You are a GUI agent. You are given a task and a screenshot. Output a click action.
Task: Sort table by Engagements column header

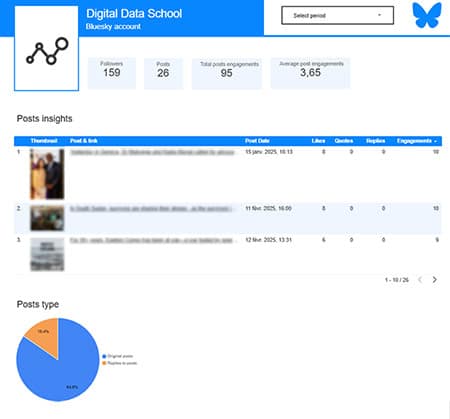416,141
